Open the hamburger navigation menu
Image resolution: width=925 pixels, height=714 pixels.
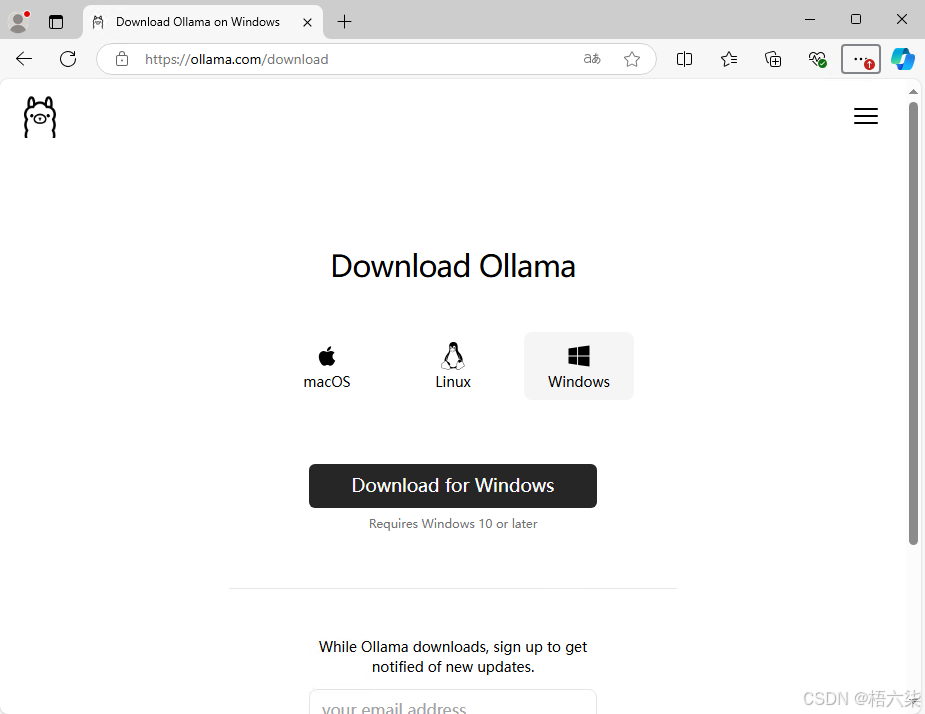(x=865, y=116)
